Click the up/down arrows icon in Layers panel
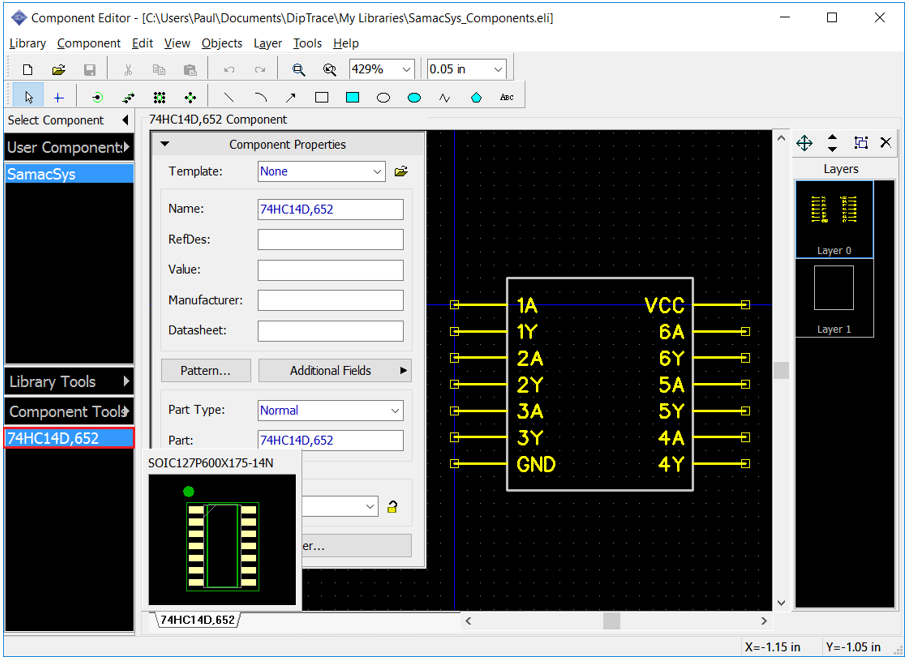 click(832, 143)
